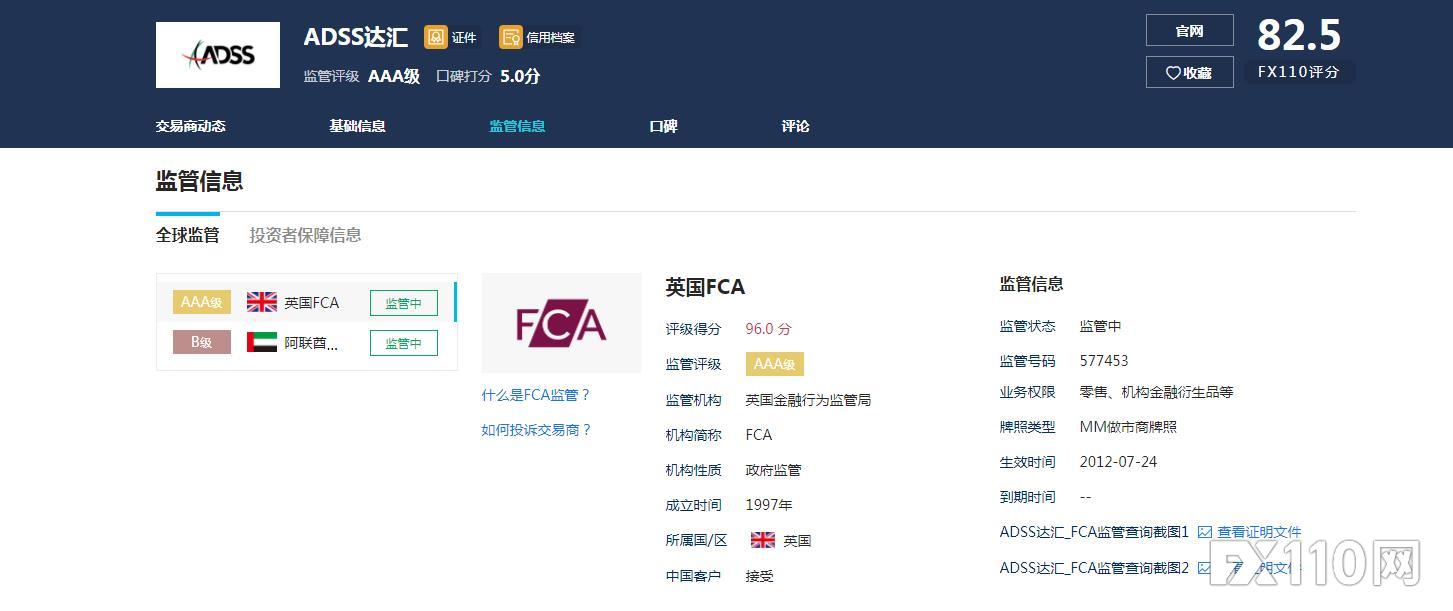Click UK flag next to 所属国/区
The image size is (1453, 611).
click(x=762, y=539)
